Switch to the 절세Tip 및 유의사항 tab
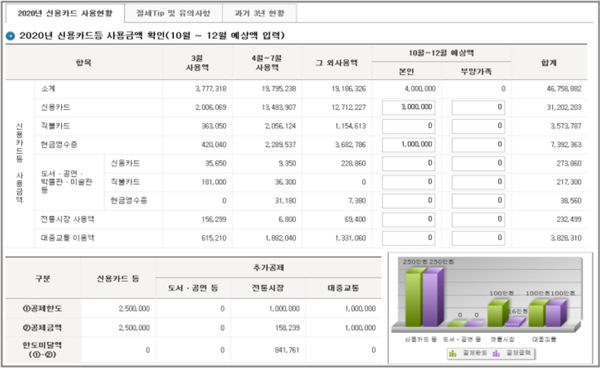Viewport: 600px width, 368px height. [x=173, y=13]
